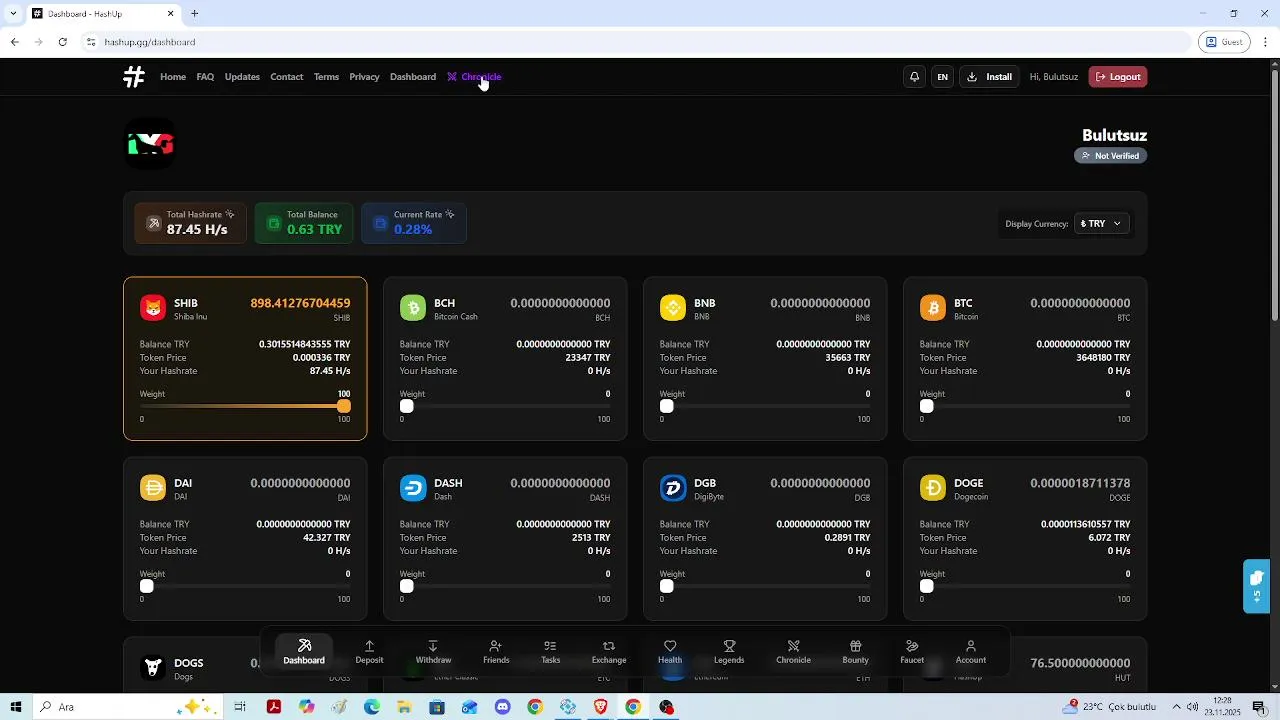Click the weather 23°C Çok bulutlu widget
Screen dimensions: 1280x720
(x=1111, y=707)
